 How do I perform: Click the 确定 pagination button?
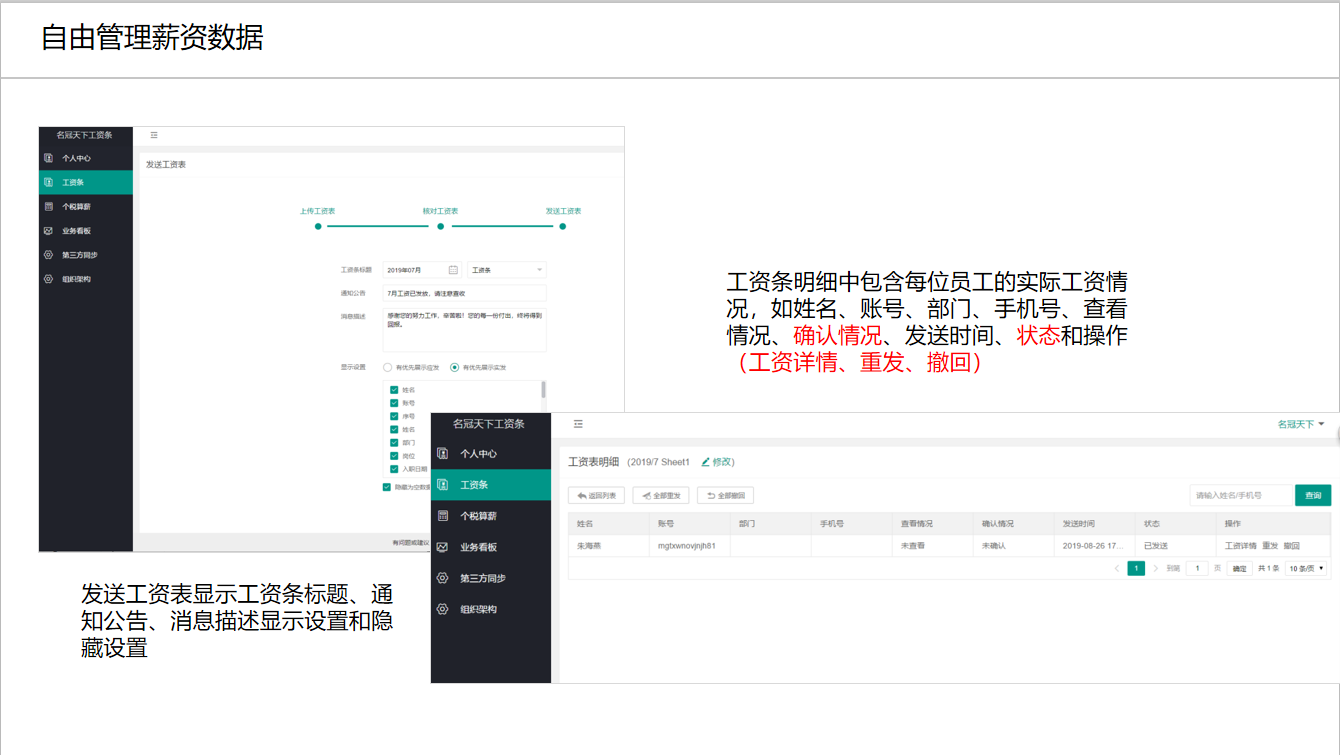pyautogui.click(x=1240, y=568)
